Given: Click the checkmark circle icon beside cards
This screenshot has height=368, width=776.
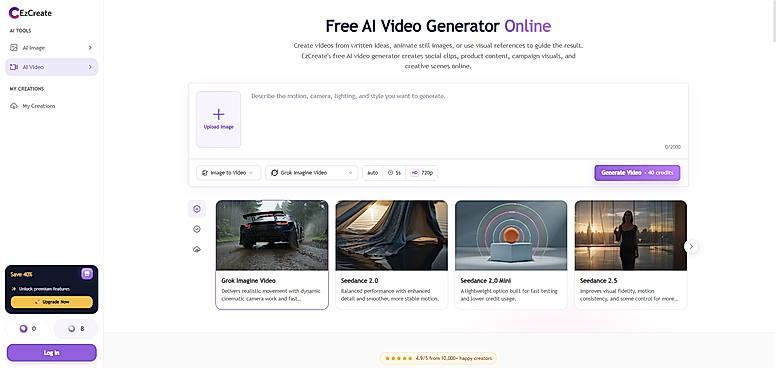Looking at the screenshot, I should (x=197, y=229).
